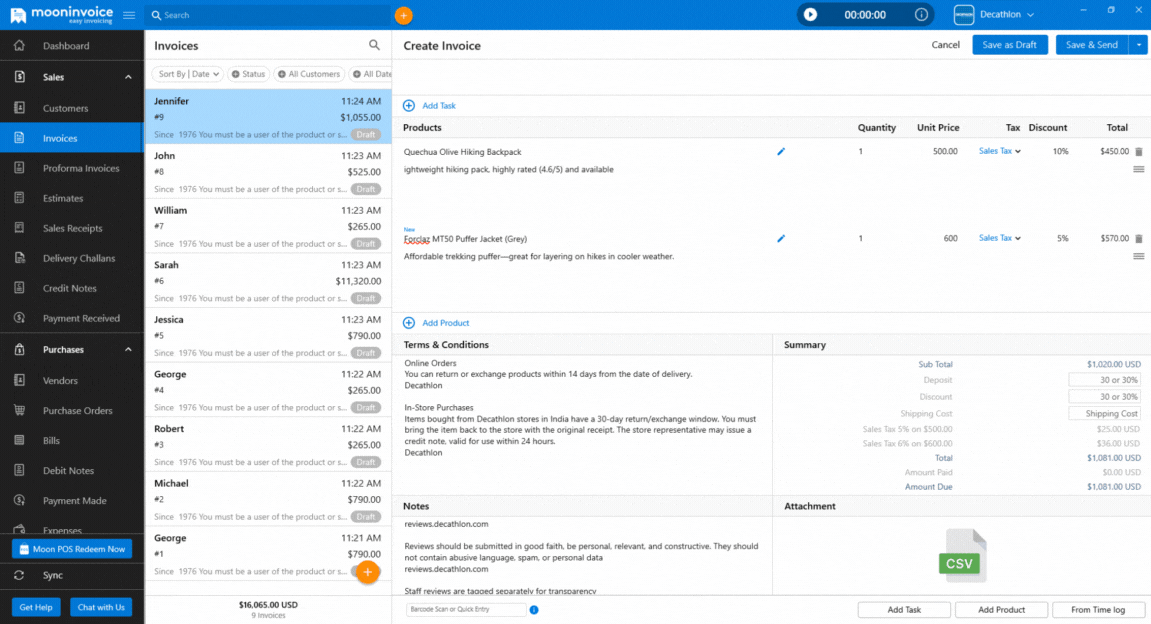The height and width of the screenshot is (624, 1151).
Task: Click the Add Task plus link
Action: [429, 106]
